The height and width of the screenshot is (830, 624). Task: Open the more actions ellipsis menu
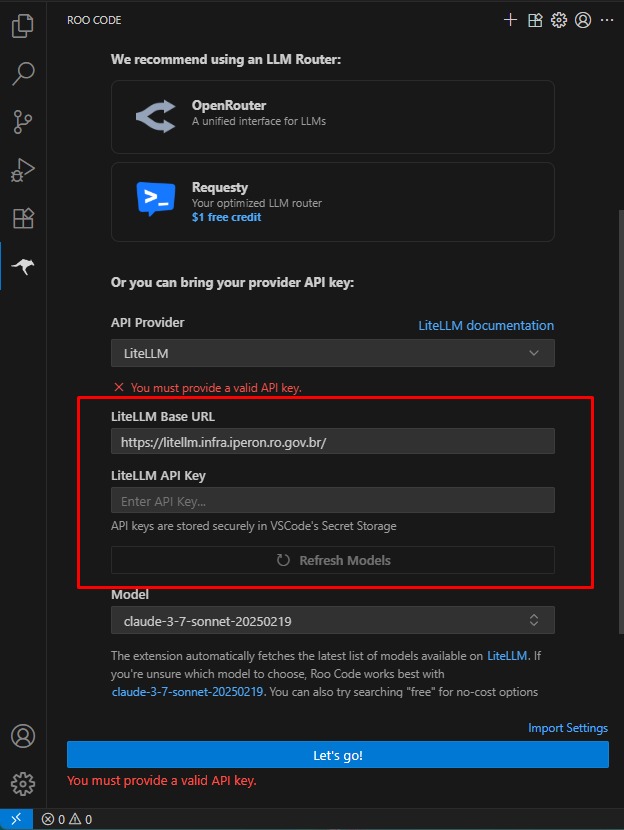click(x=607, y=19)
